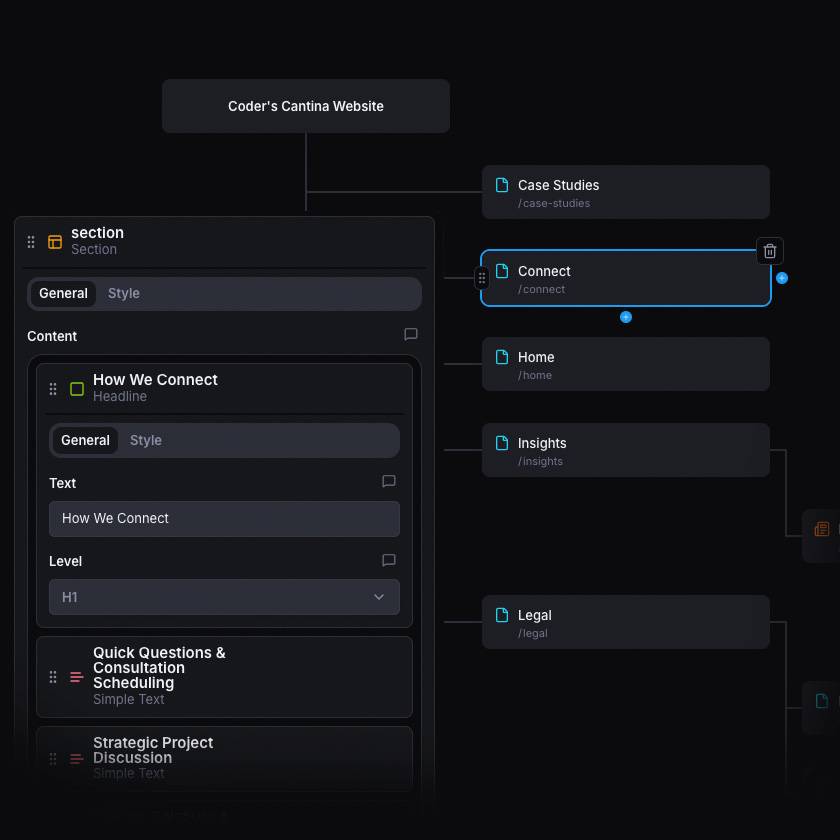Switch to the section's Style tab
This screenshot has width=840, height=840.
click(124, 294)
